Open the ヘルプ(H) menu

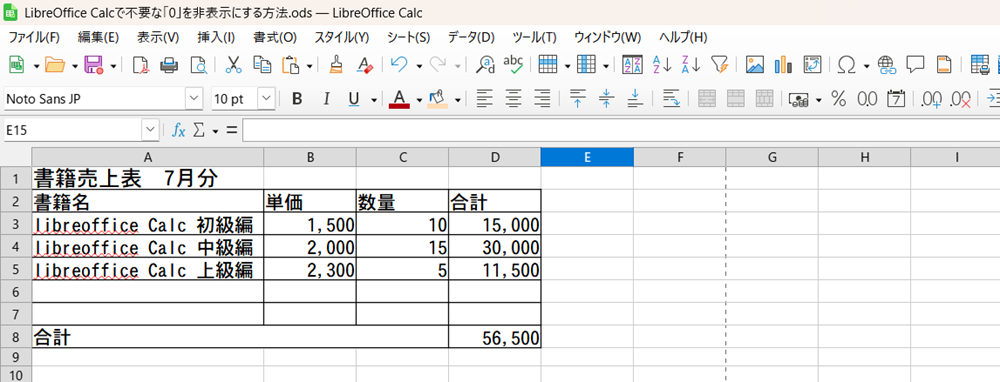coord(683,37)
